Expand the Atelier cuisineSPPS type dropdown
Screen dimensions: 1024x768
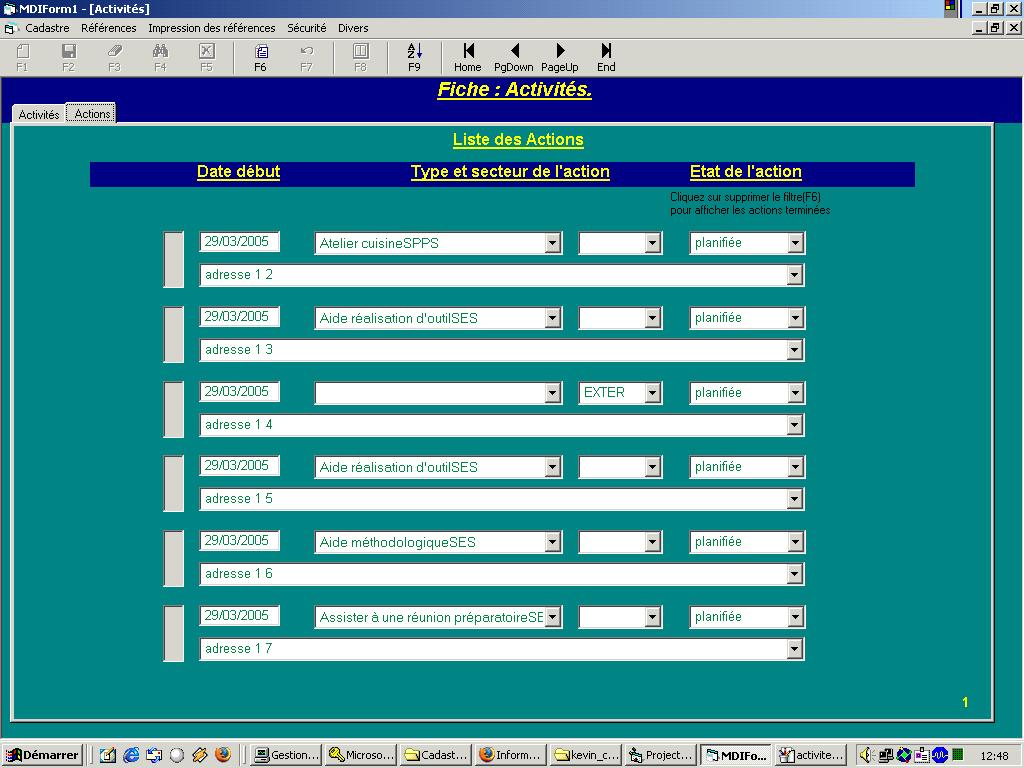click(553, 243)
